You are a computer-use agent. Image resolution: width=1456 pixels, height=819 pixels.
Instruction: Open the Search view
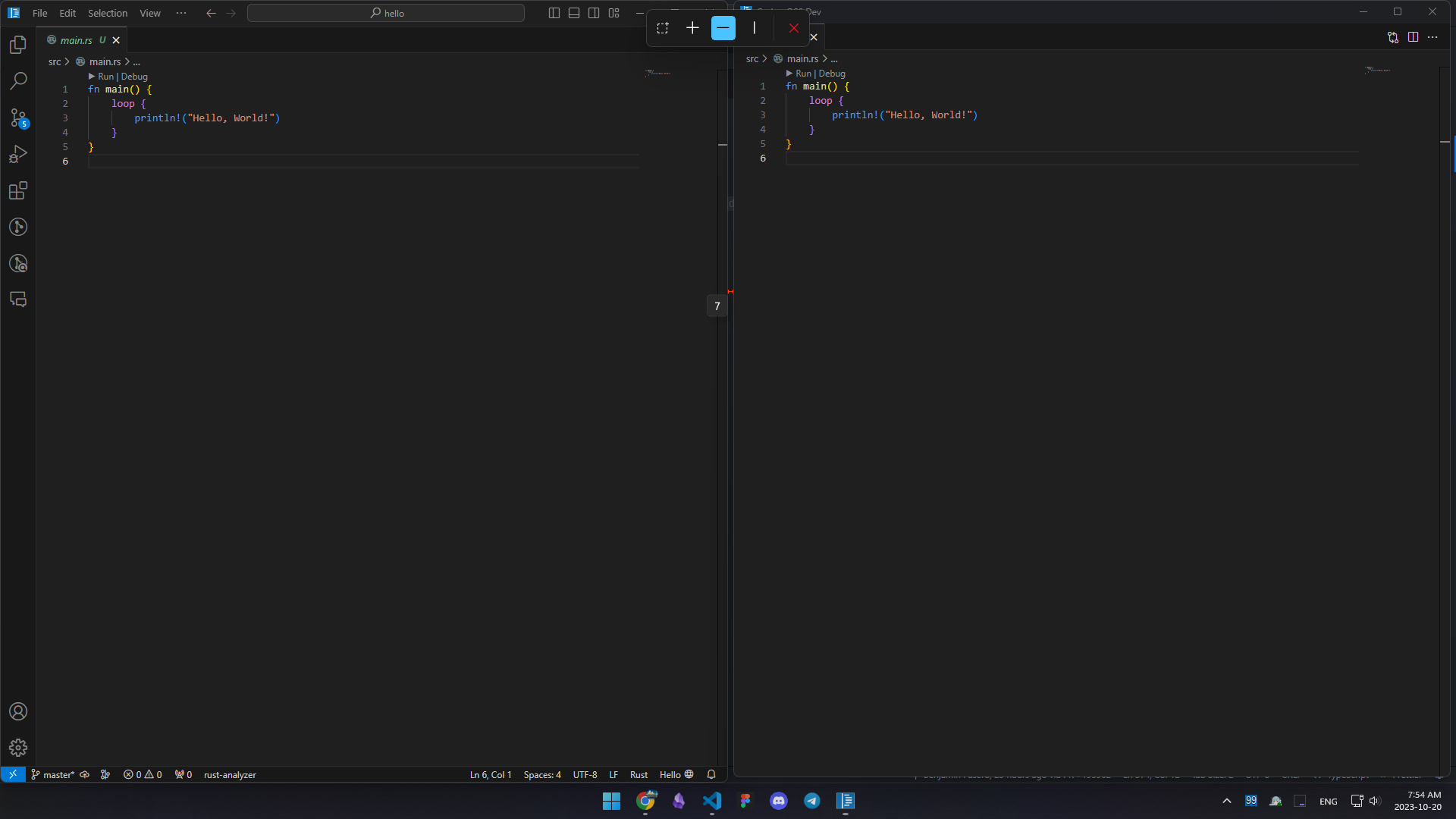[18, 81]
